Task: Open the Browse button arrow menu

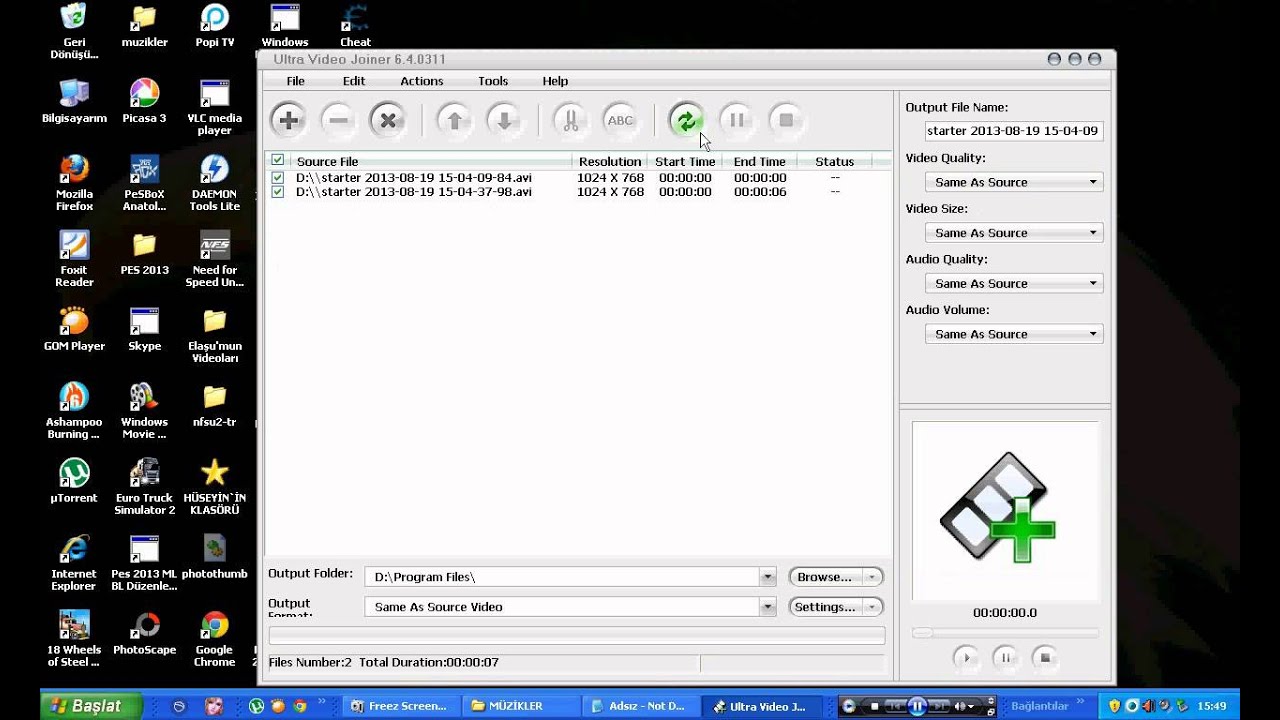Action: pos(873,577)
